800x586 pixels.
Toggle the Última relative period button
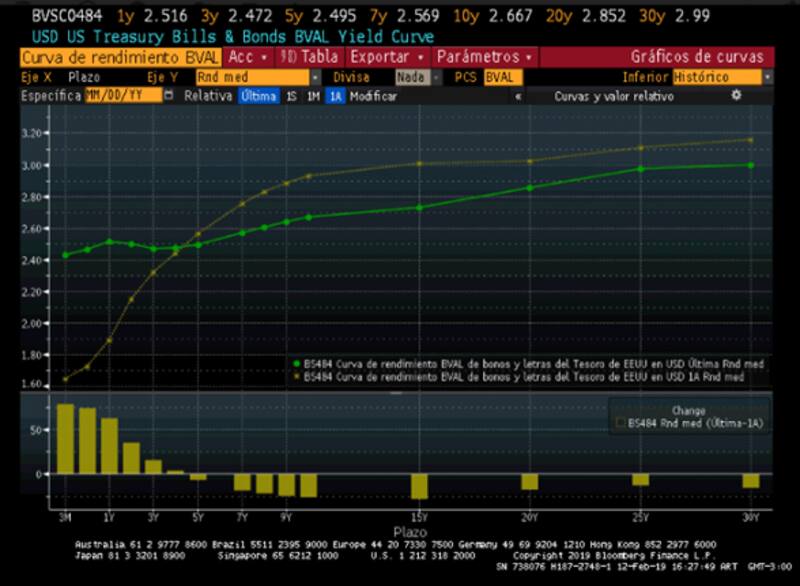point(258,97)
